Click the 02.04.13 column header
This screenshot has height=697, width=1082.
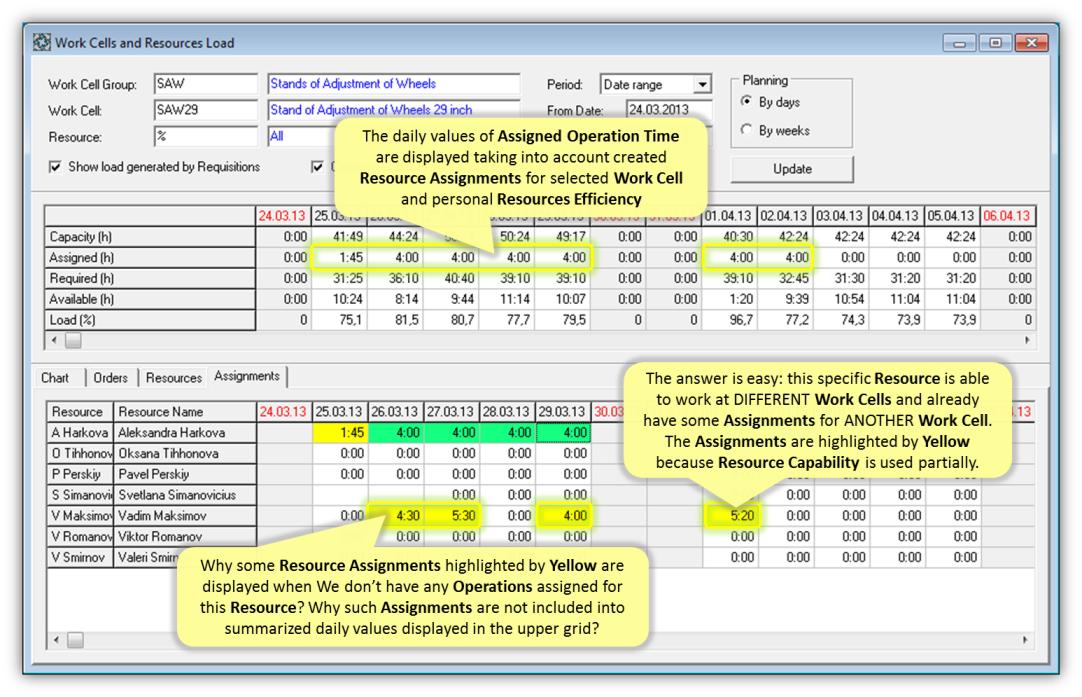pos(785,216)
